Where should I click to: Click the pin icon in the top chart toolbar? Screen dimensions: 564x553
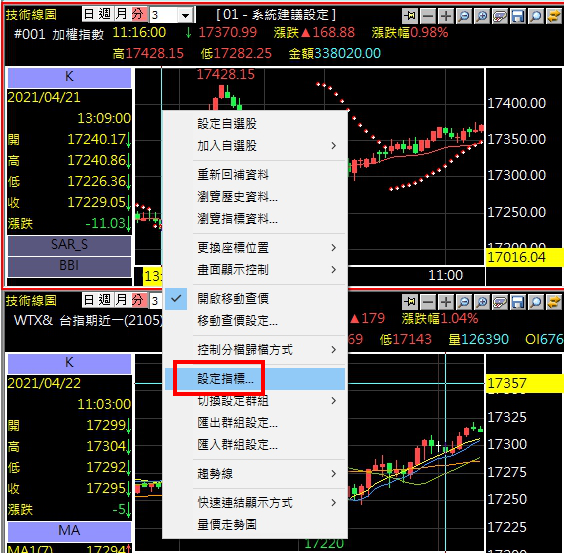pyautogui.click(x=410, y=15)
